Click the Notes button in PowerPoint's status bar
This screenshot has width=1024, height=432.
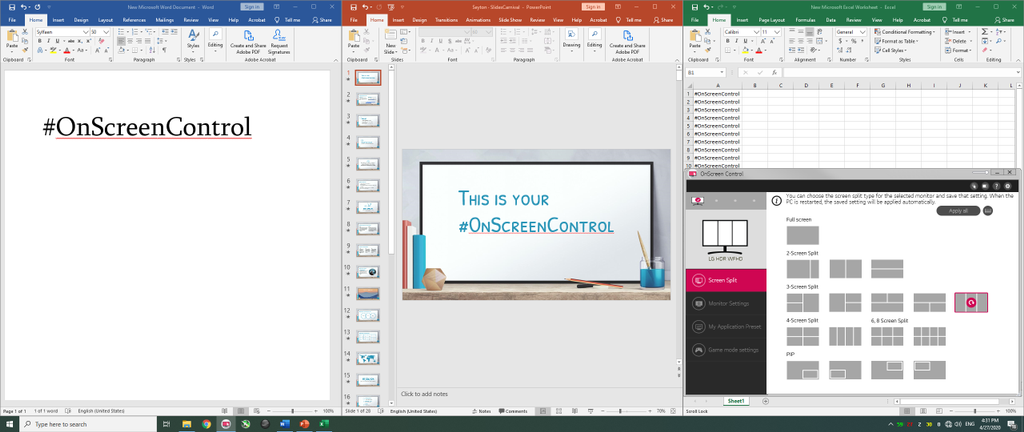pos(481,411)
